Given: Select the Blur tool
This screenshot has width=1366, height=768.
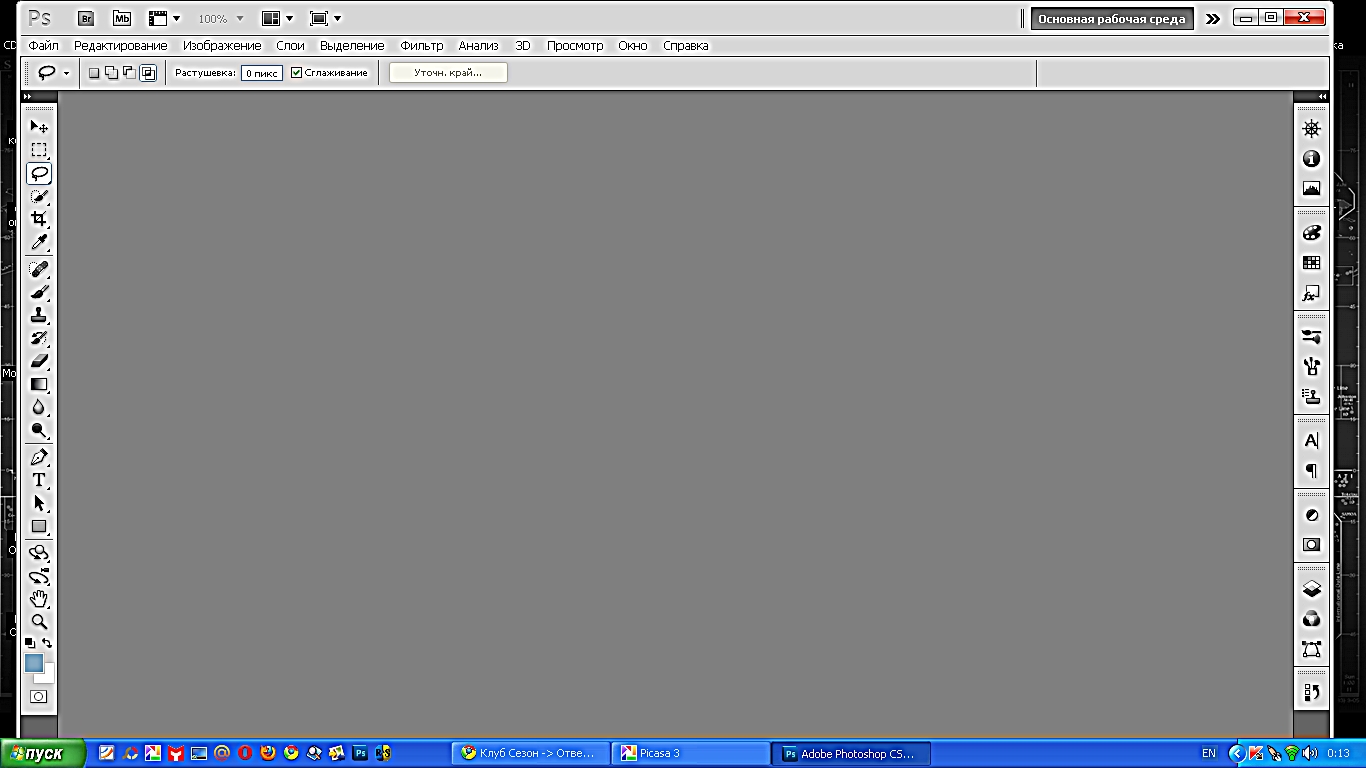Looking at the screenshot, I should [39, 407].
